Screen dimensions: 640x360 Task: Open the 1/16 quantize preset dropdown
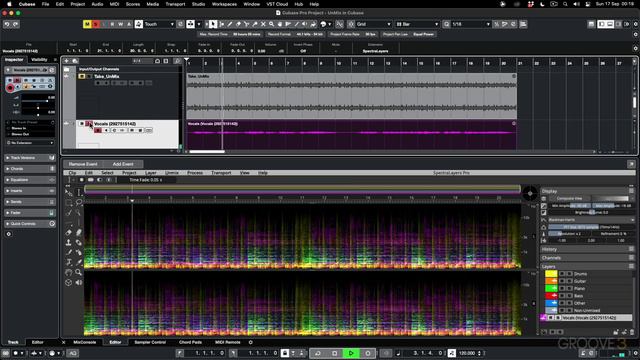[x=471, y=24]
